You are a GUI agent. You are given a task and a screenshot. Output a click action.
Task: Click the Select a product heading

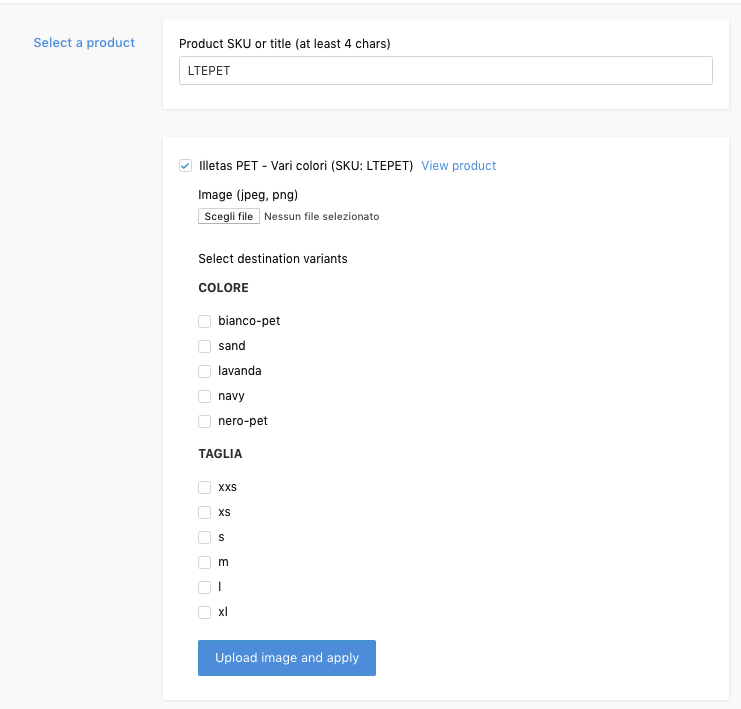coord(84,43)
